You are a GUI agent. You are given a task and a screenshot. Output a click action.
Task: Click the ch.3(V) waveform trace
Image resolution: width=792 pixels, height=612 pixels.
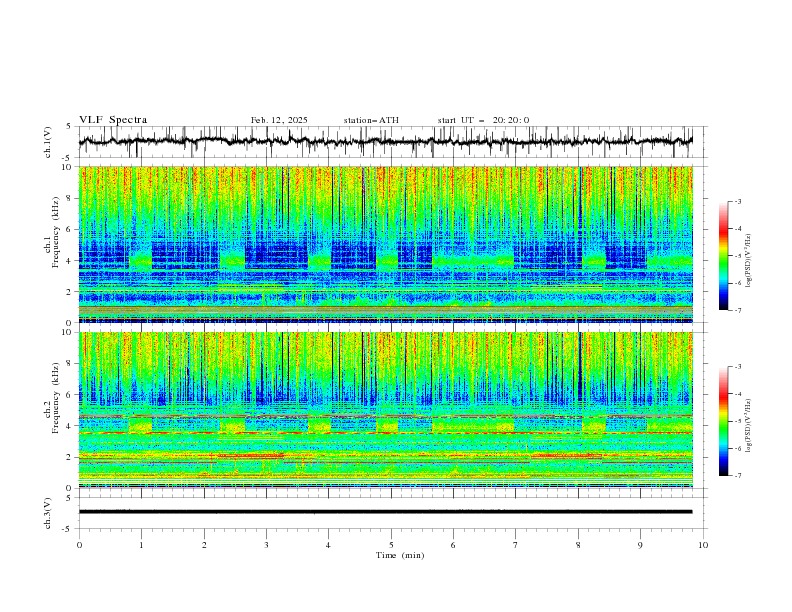(x=386, y=512)
